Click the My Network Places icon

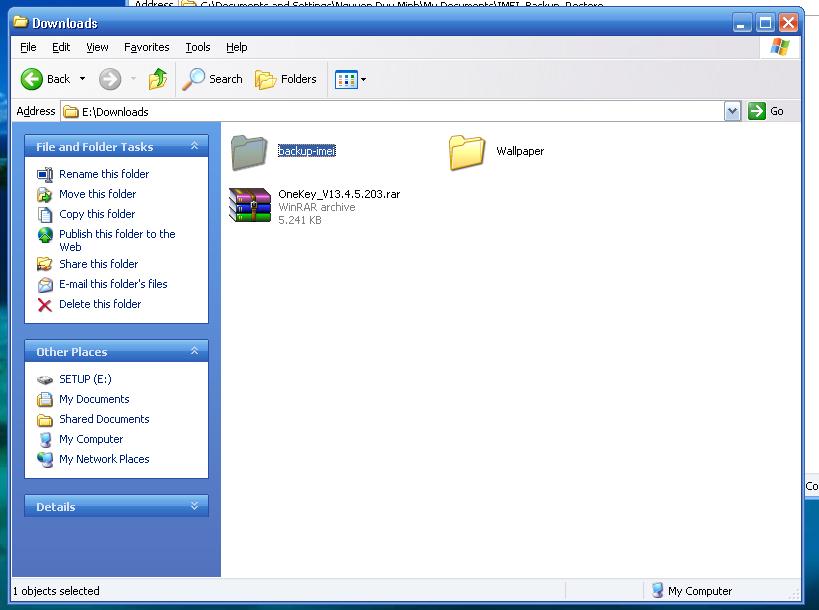pyautogui.click(x=45, y=460)
